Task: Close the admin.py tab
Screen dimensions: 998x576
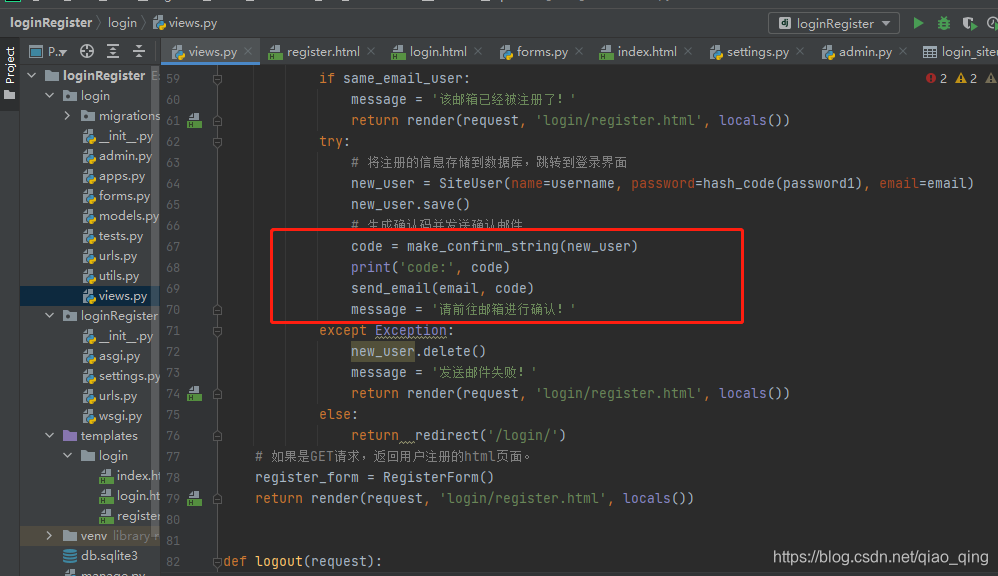Action: click(903, 52)
